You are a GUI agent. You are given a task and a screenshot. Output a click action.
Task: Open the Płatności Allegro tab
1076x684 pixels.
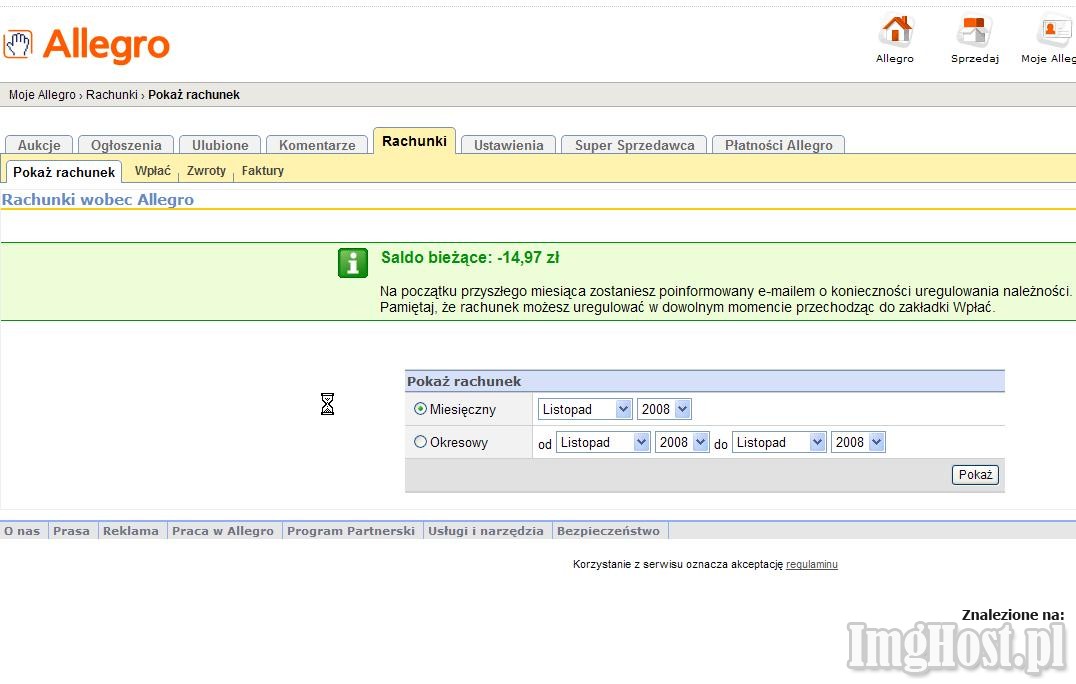pyautogui.click(x=779, y=145)
